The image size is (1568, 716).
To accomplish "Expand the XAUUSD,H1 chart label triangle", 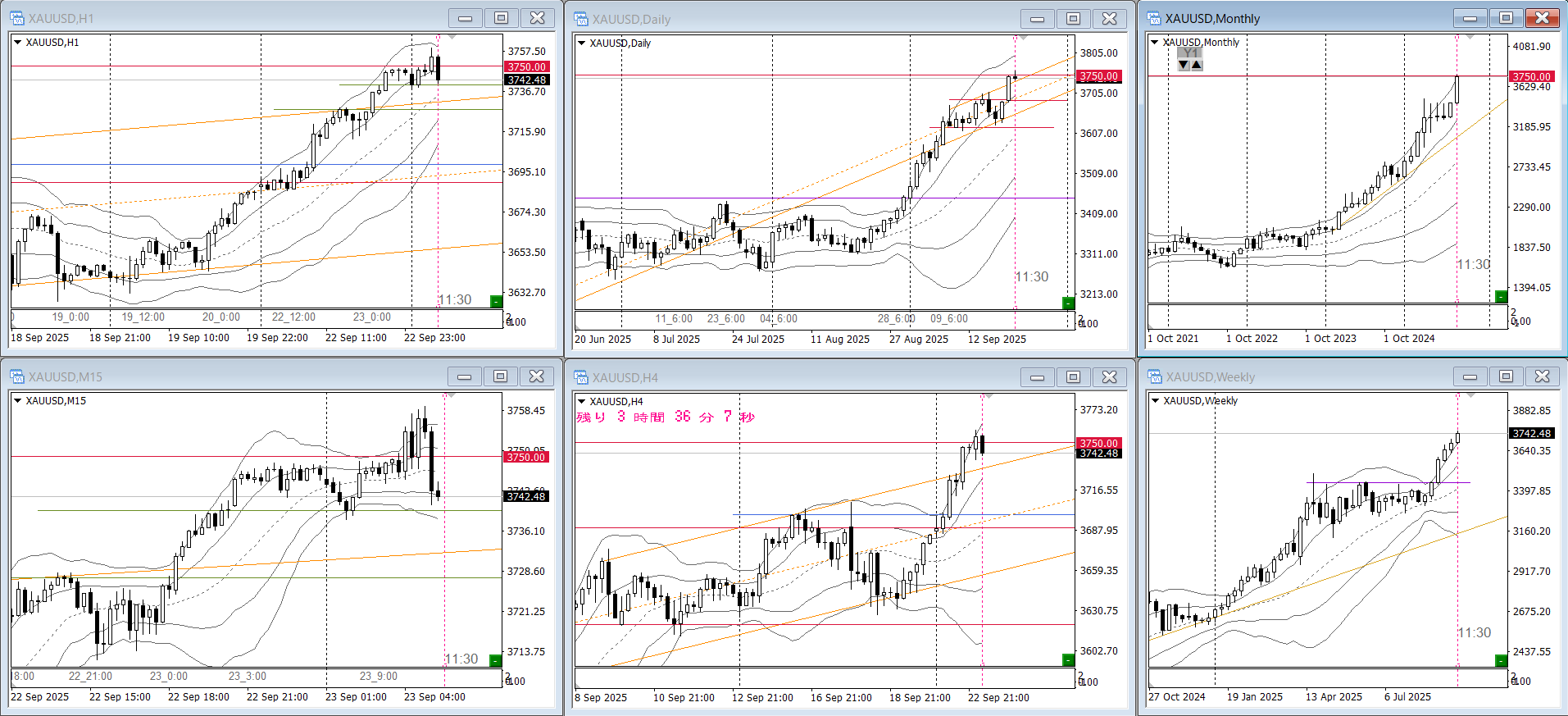I will (17, 42).
